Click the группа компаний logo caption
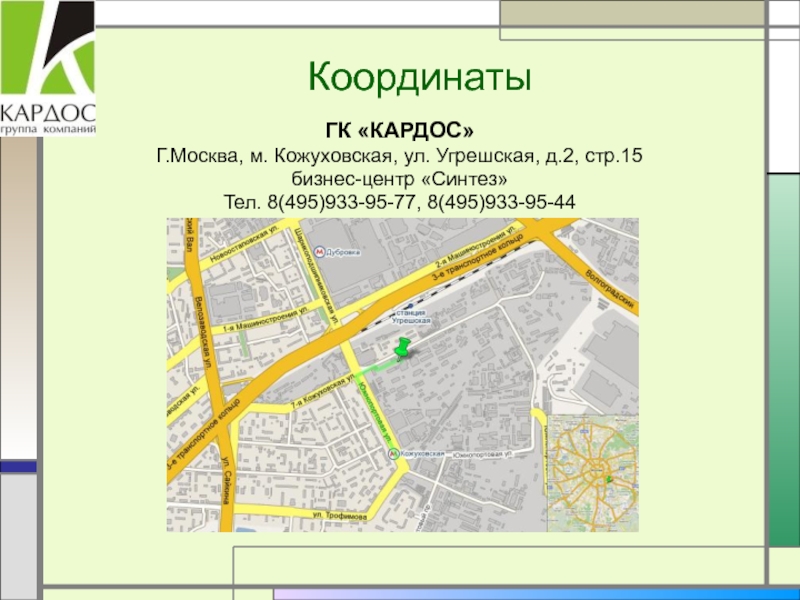 click(x=48, y=129)
